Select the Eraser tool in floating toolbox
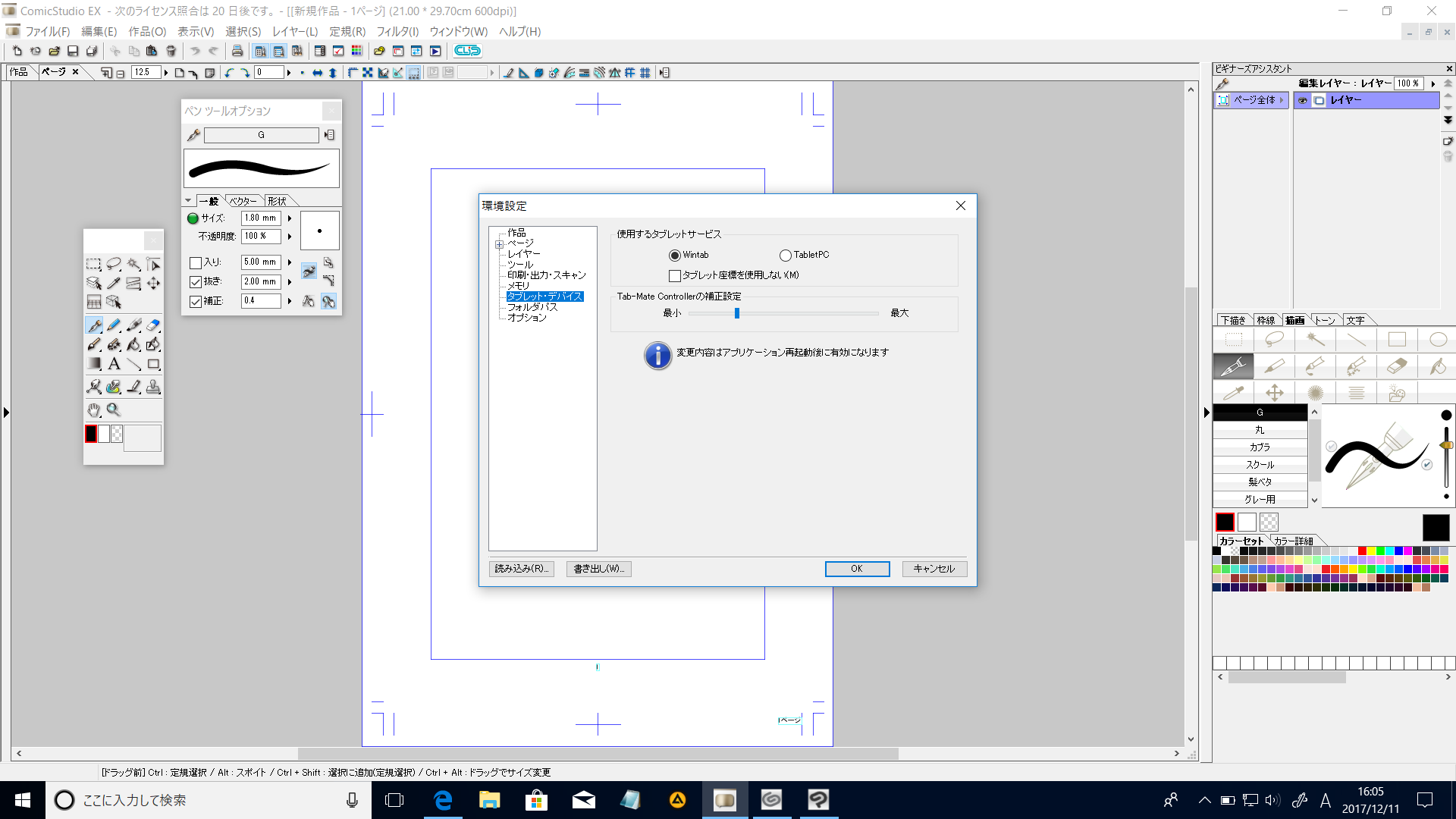Image resolution: width=1456 pixels, height=819 pixels. [153, 325]
